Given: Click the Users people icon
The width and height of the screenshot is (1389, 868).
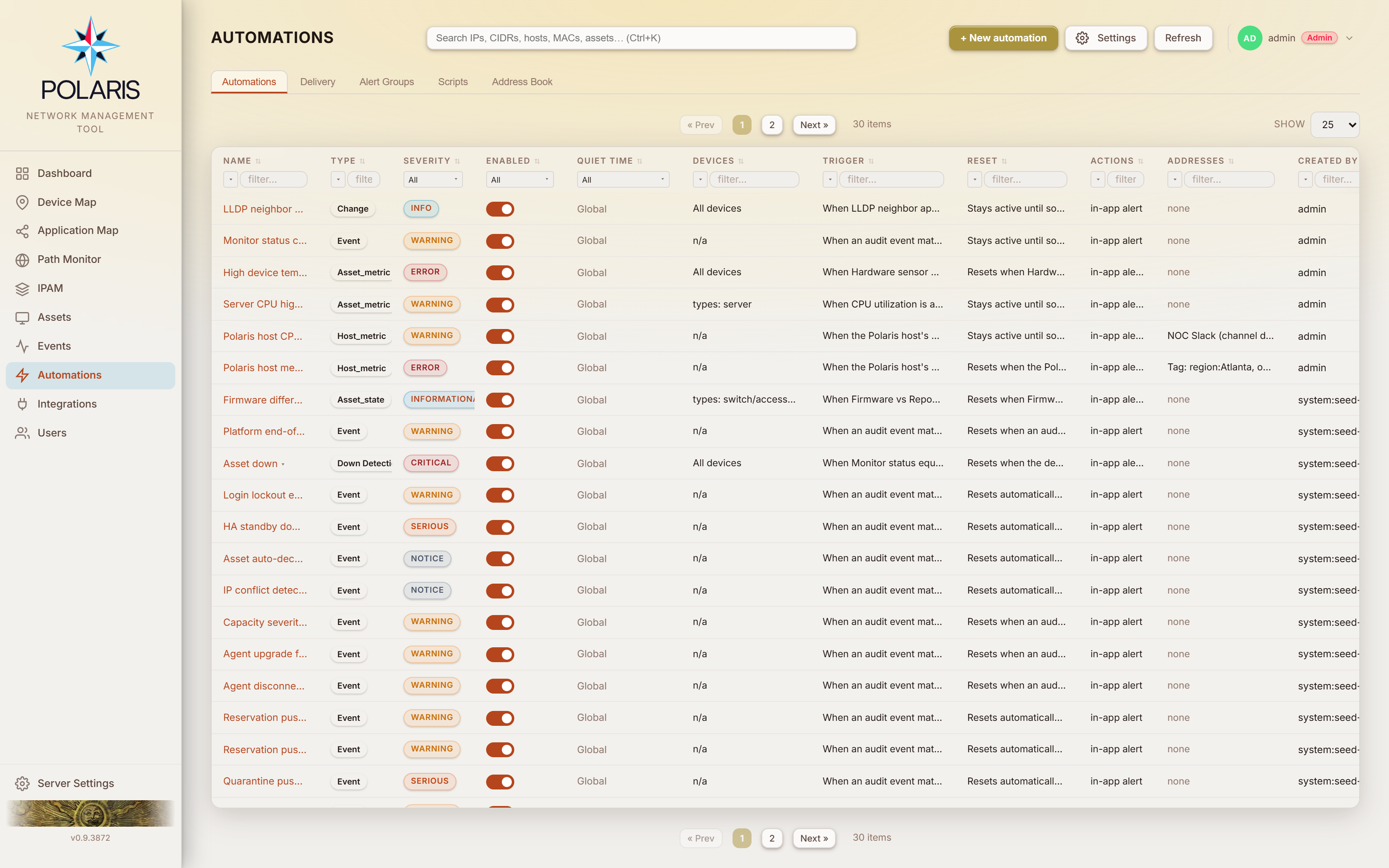Looking at the screenshot, I should coord(22,433).
